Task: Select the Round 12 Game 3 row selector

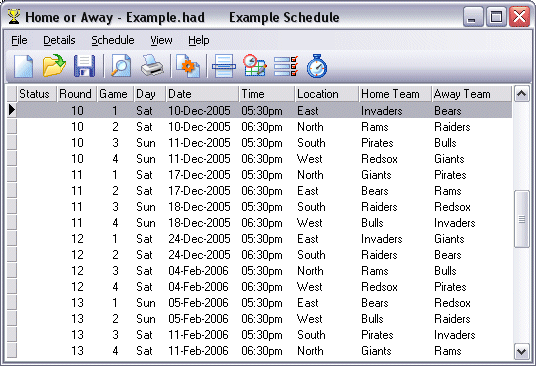Action: pos(12,271)
